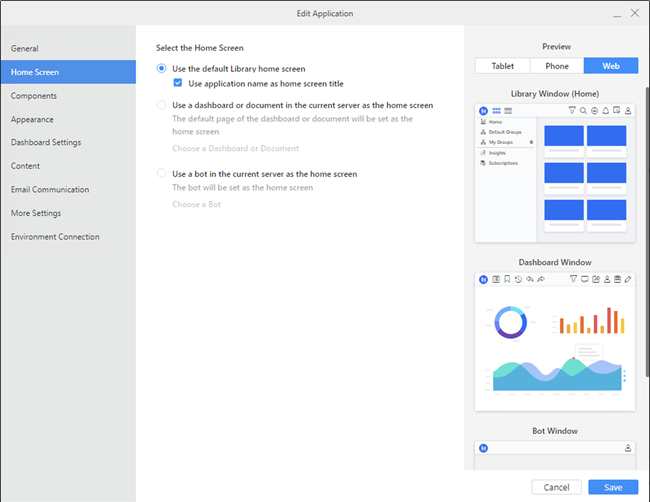The height and width of the screenshot is (502, 650).
Task: Click the filter icon in Library Window preview
Action: [x=572, y=110]
